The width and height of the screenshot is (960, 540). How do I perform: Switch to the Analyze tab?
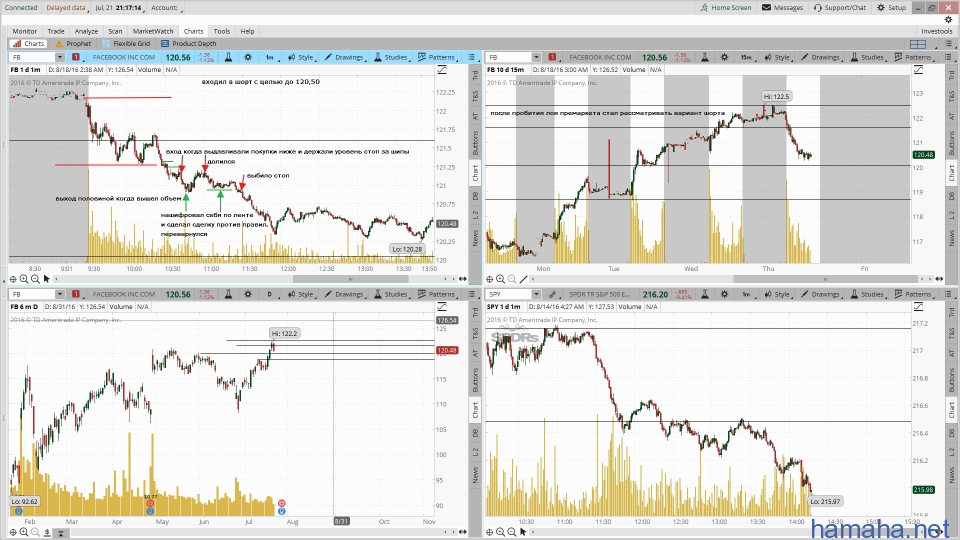[x=86, y=31]
